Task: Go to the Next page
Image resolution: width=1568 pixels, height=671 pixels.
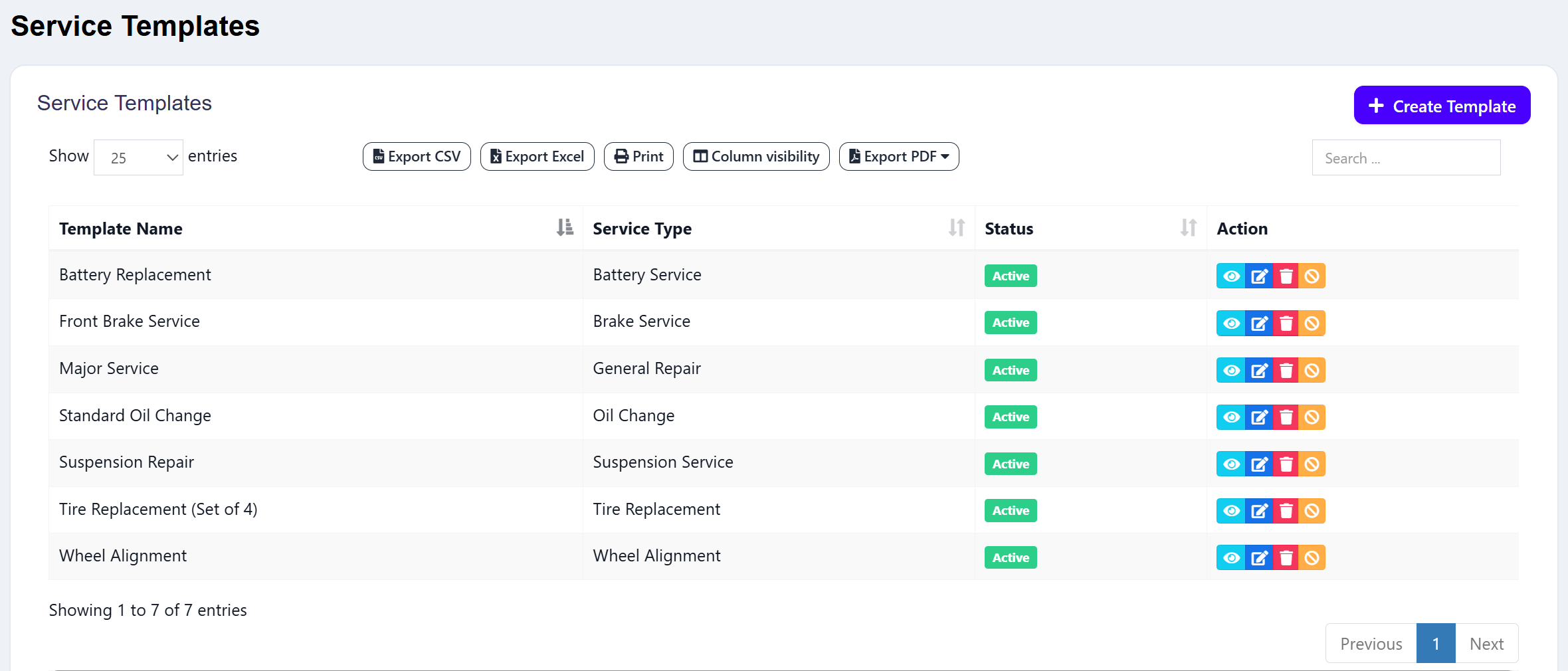Action: 1486,644
